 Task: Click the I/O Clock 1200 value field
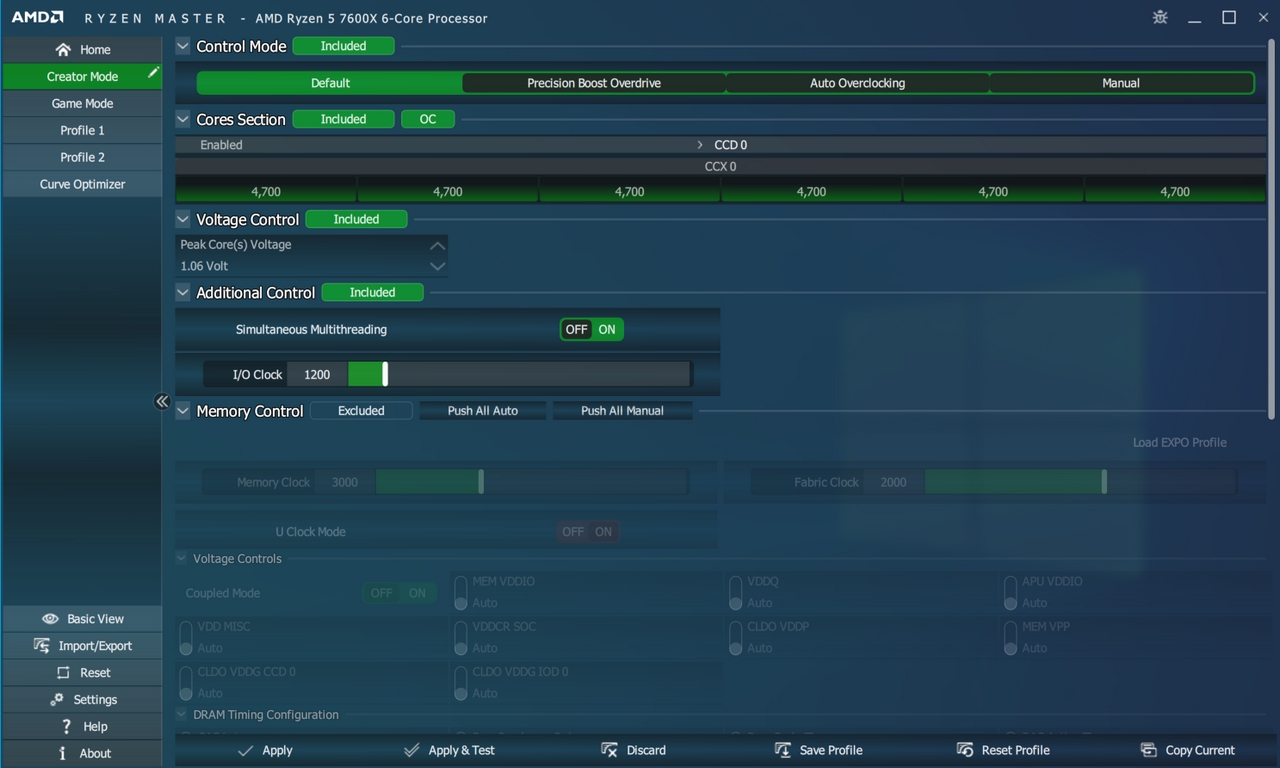[x=317, y=374]
